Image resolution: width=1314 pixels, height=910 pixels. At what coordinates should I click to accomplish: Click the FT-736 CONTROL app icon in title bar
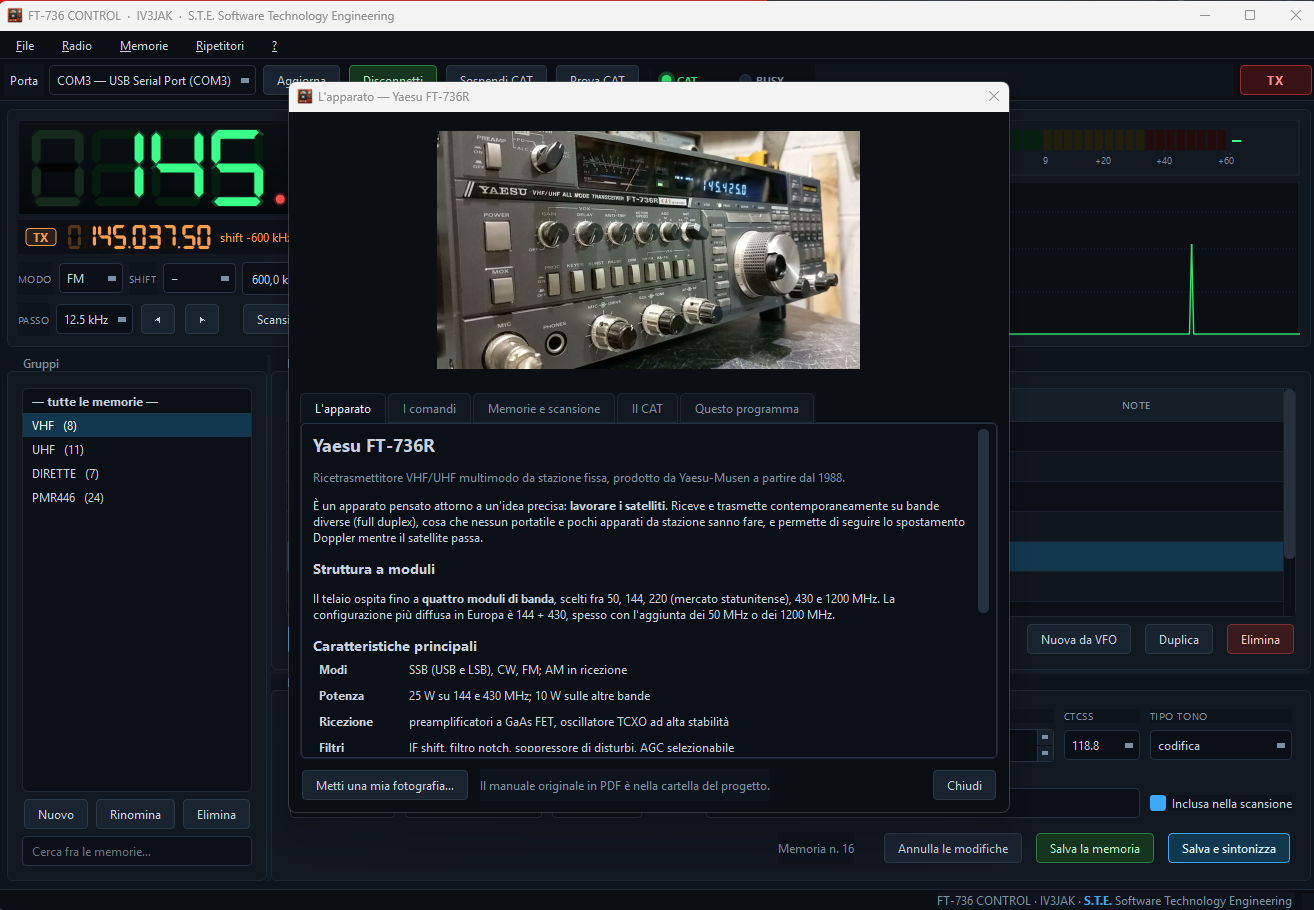[x=15, y=15]
